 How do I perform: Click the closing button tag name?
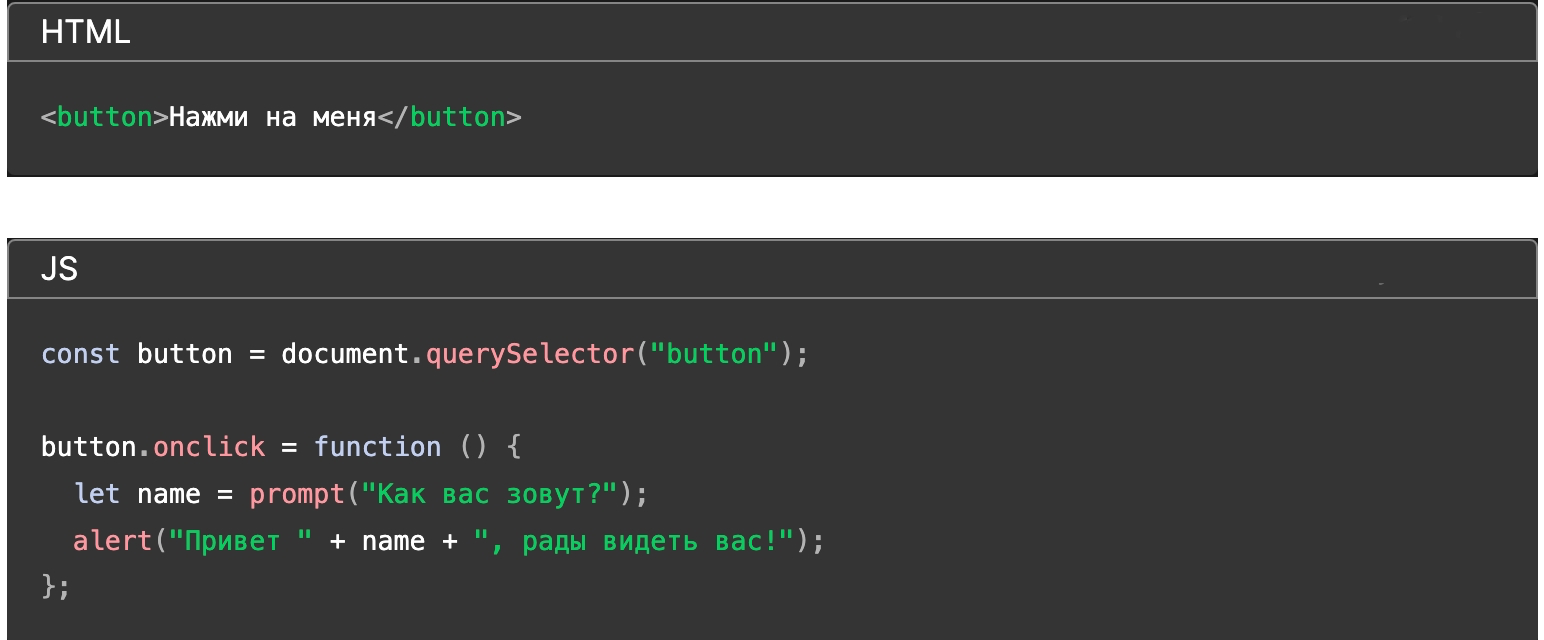pyautogui.click(x=457, y=118)
